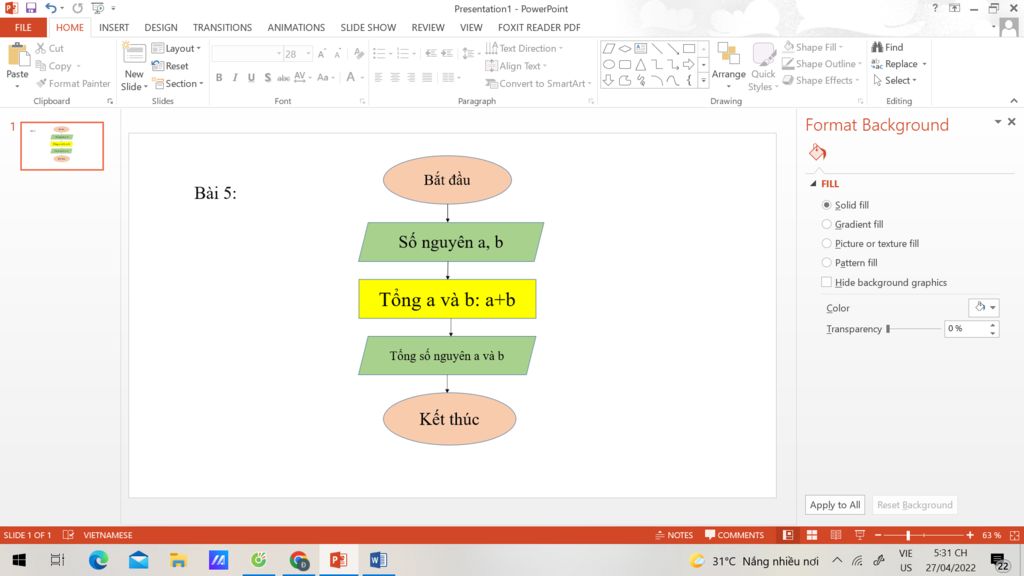Switch to Reading View in status bar
The width and height of the screenshot is (1024, 576).
pyautogui.click(x=835, y=535)
